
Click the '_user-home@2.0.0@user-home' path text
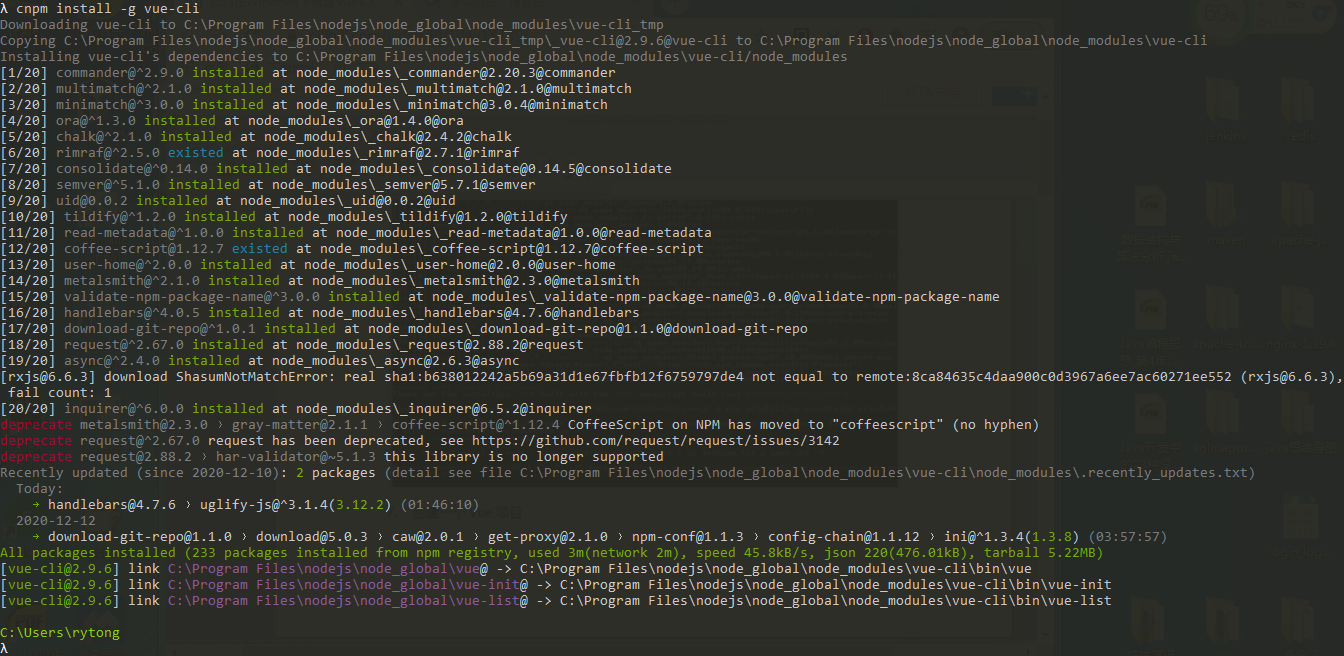(512, 264)
